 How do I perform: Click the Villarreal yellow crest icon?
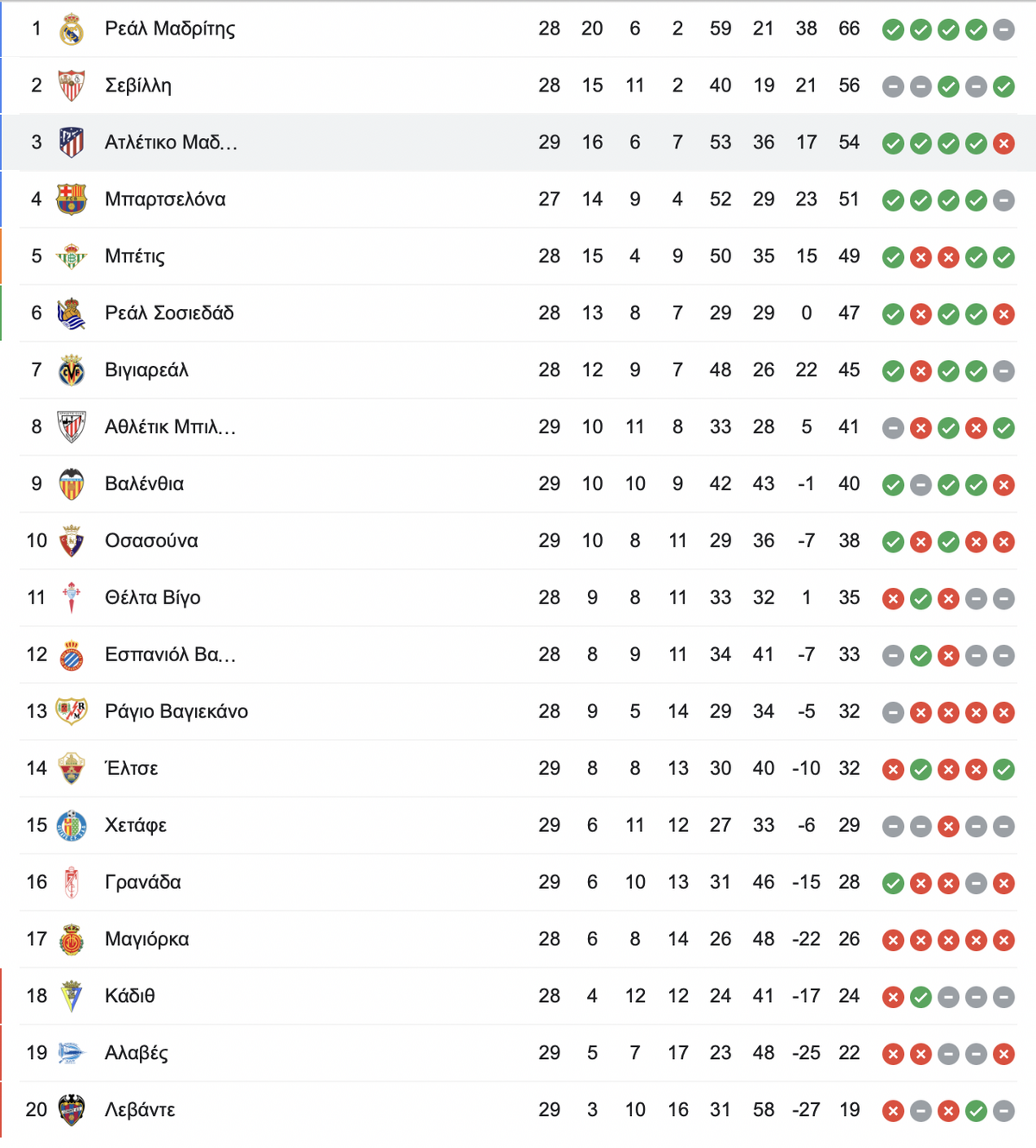pyautogui.click(x=72, y=370)
